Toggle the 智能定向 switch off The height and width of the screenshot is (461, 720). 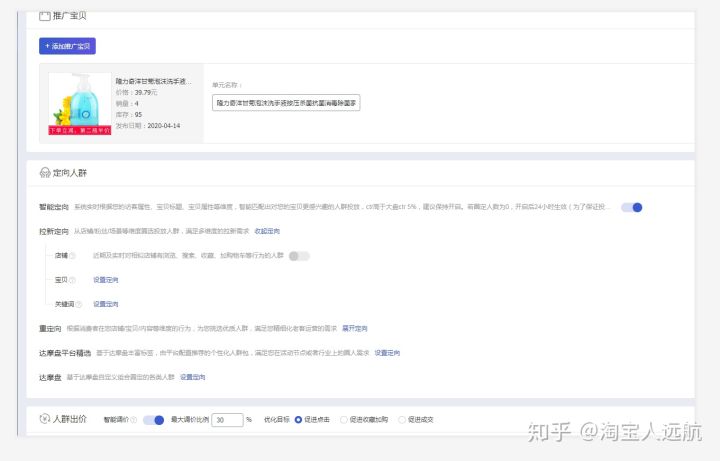click(631, 207)
